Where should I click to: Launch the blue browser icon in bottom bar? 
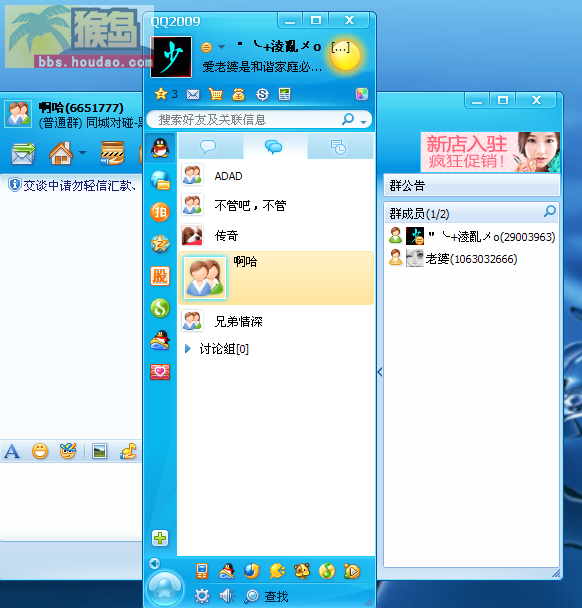pos(252,571)
